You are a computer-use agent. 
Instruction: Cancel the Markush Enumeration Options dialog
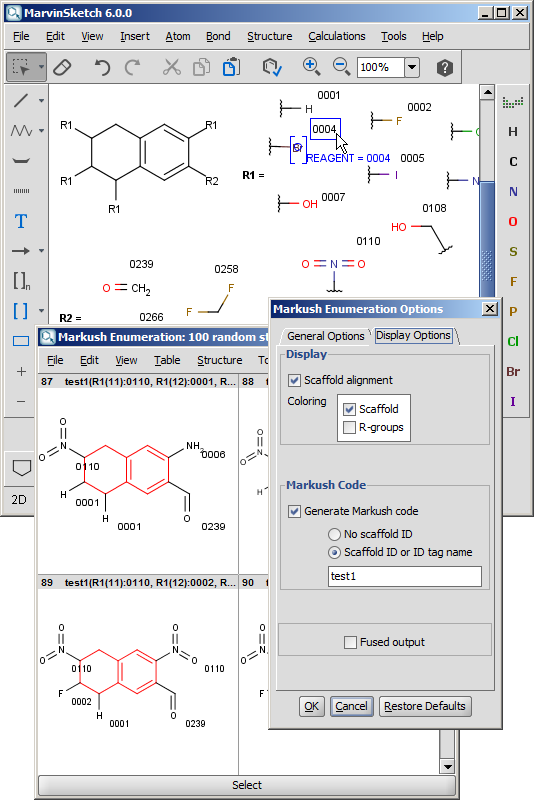pyautogui.click(x=351, y=706)
